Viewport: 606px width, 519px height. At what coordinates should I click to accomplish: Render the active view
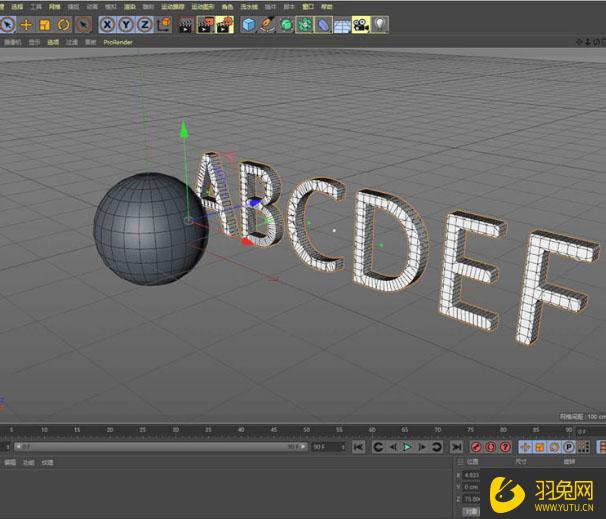click(x=186, y=25)
